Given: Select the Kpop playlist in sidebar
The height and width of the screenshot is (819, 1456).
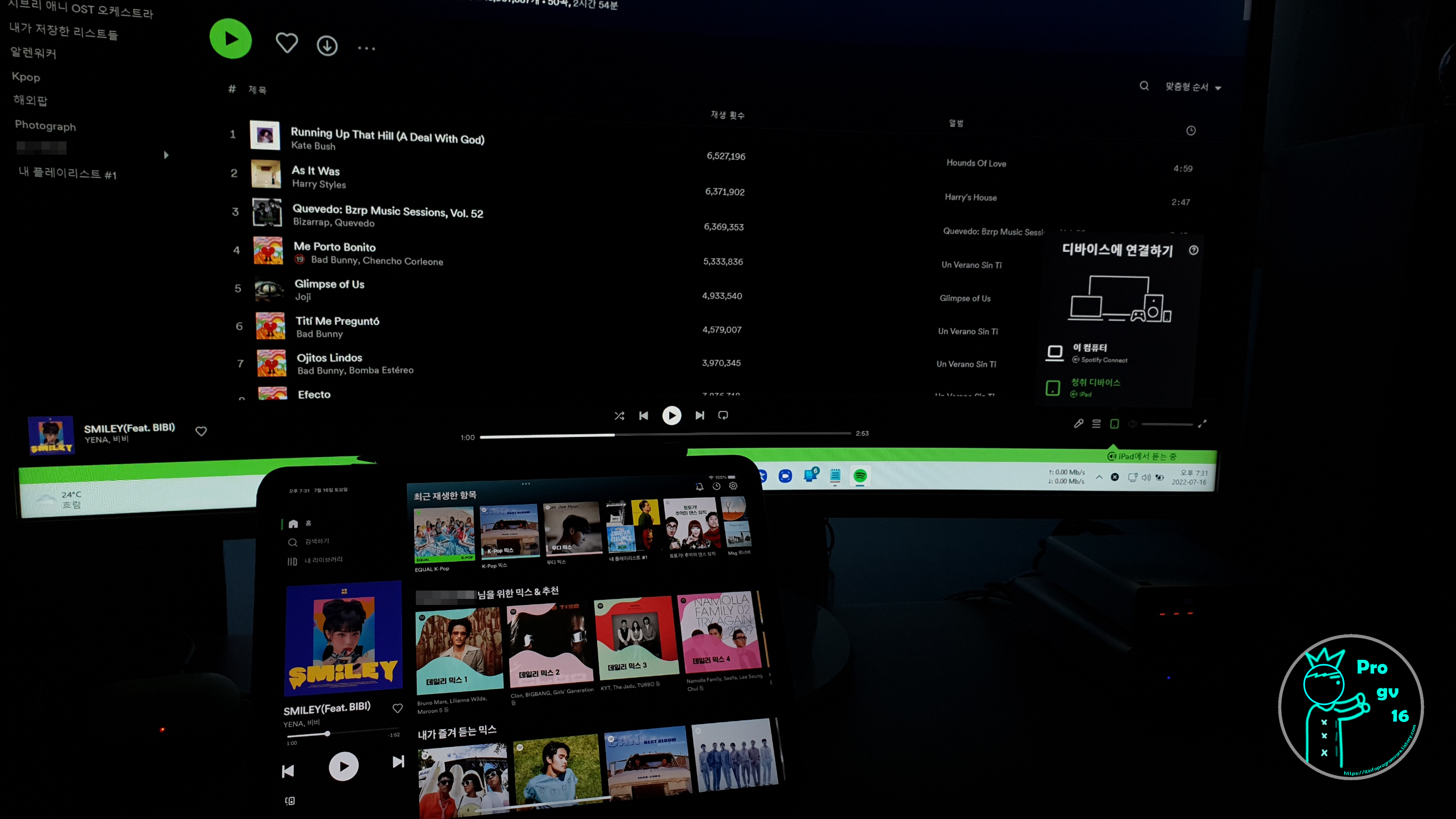Looking at the screenshot, I should click(x=26, y=77).
